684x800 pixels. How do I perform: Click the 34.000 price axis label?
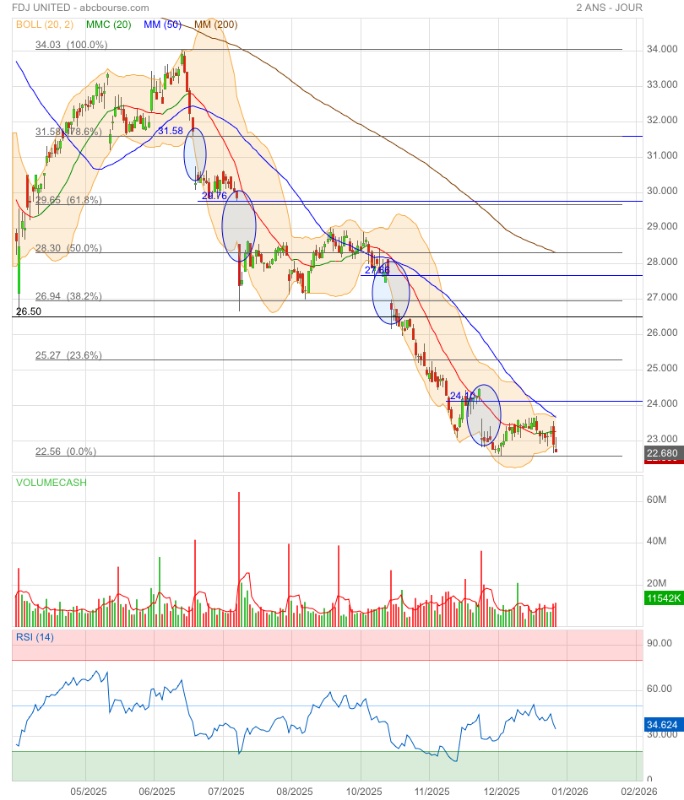[x=662, y=49]
